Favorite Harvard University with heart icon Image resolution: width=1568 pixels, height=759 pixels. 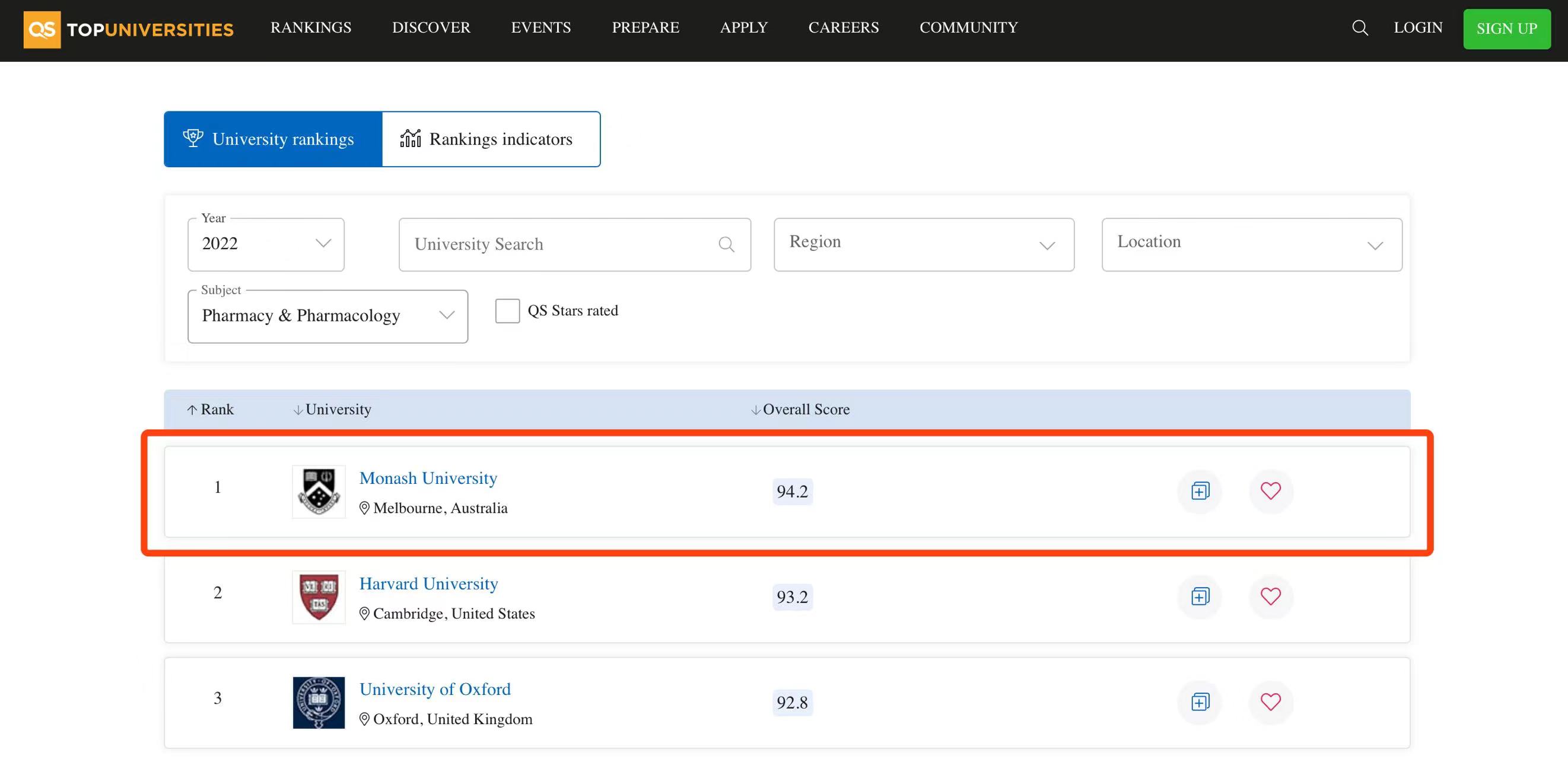(1270, 597)
